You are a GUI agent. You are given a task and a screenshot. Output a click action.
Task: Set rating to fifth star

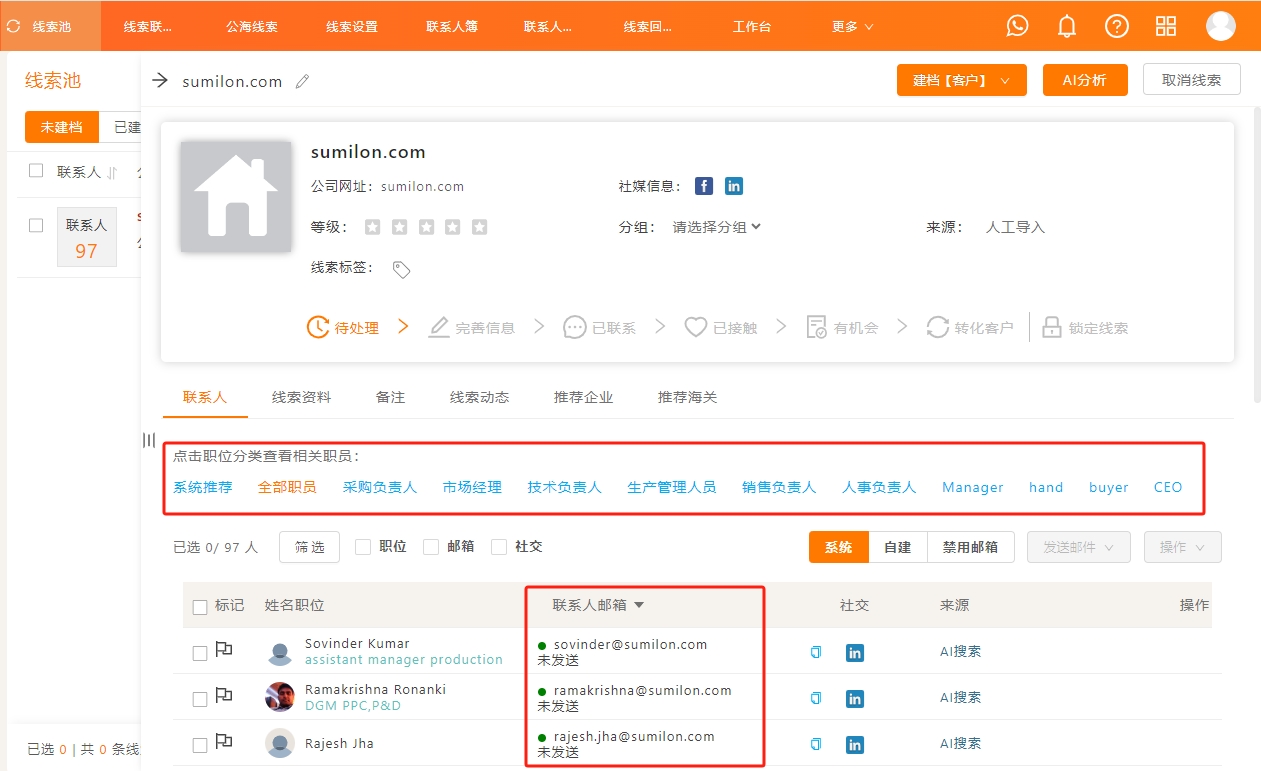(x=479, y=227)
